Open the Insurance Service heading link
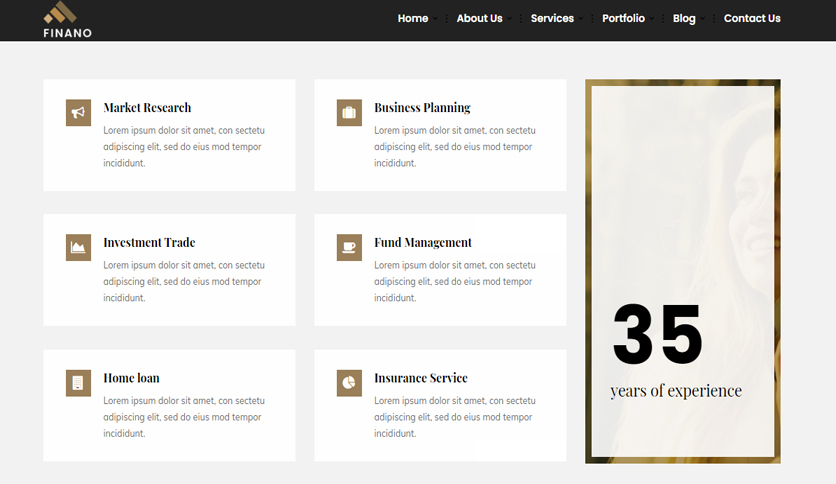836x484 pixels. tap(421, 378)
